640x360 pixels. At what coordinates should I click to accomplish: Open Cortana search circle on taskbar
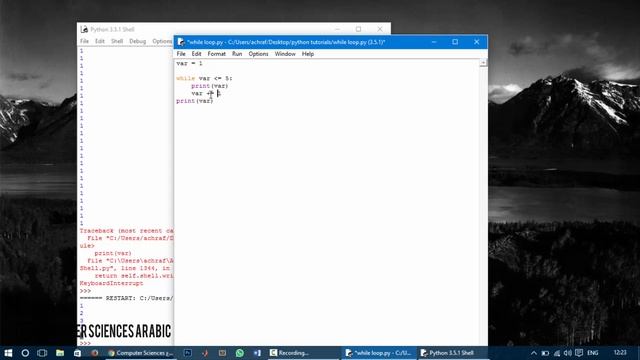[25, 353]
